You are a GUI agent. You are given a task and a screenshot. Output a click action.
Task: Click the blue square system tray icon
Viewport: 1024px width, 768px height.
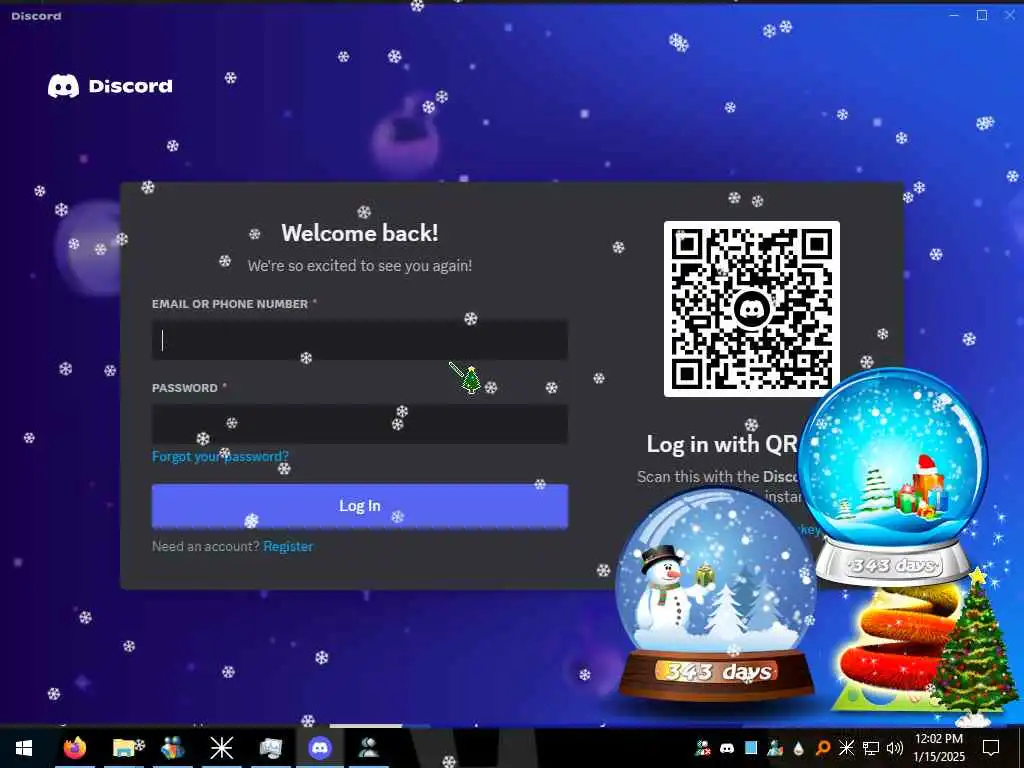pyautogui.click(x=751, y=747)
